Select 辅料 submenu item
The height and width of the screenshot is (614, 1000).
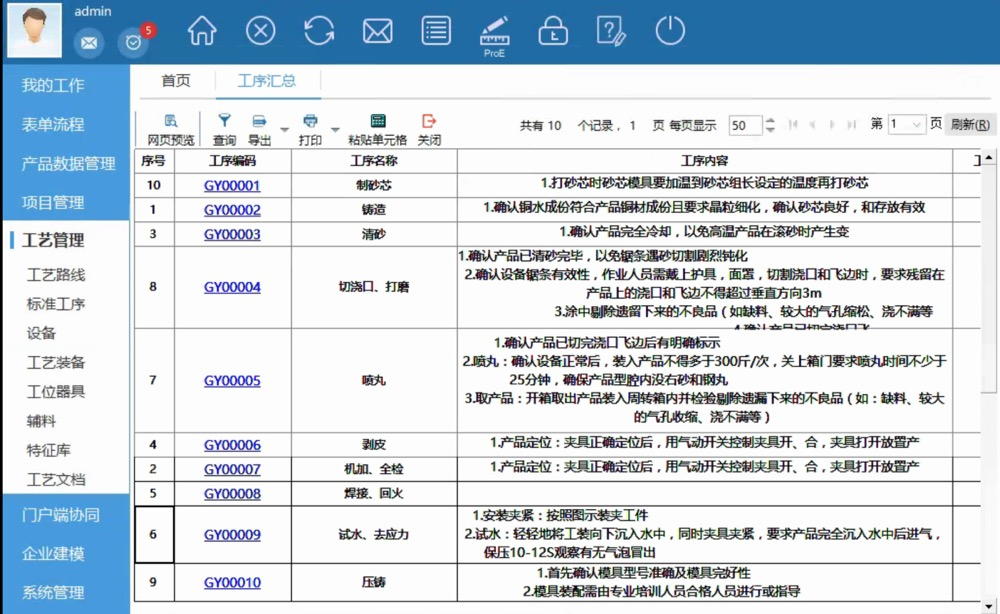coord(41,421)
